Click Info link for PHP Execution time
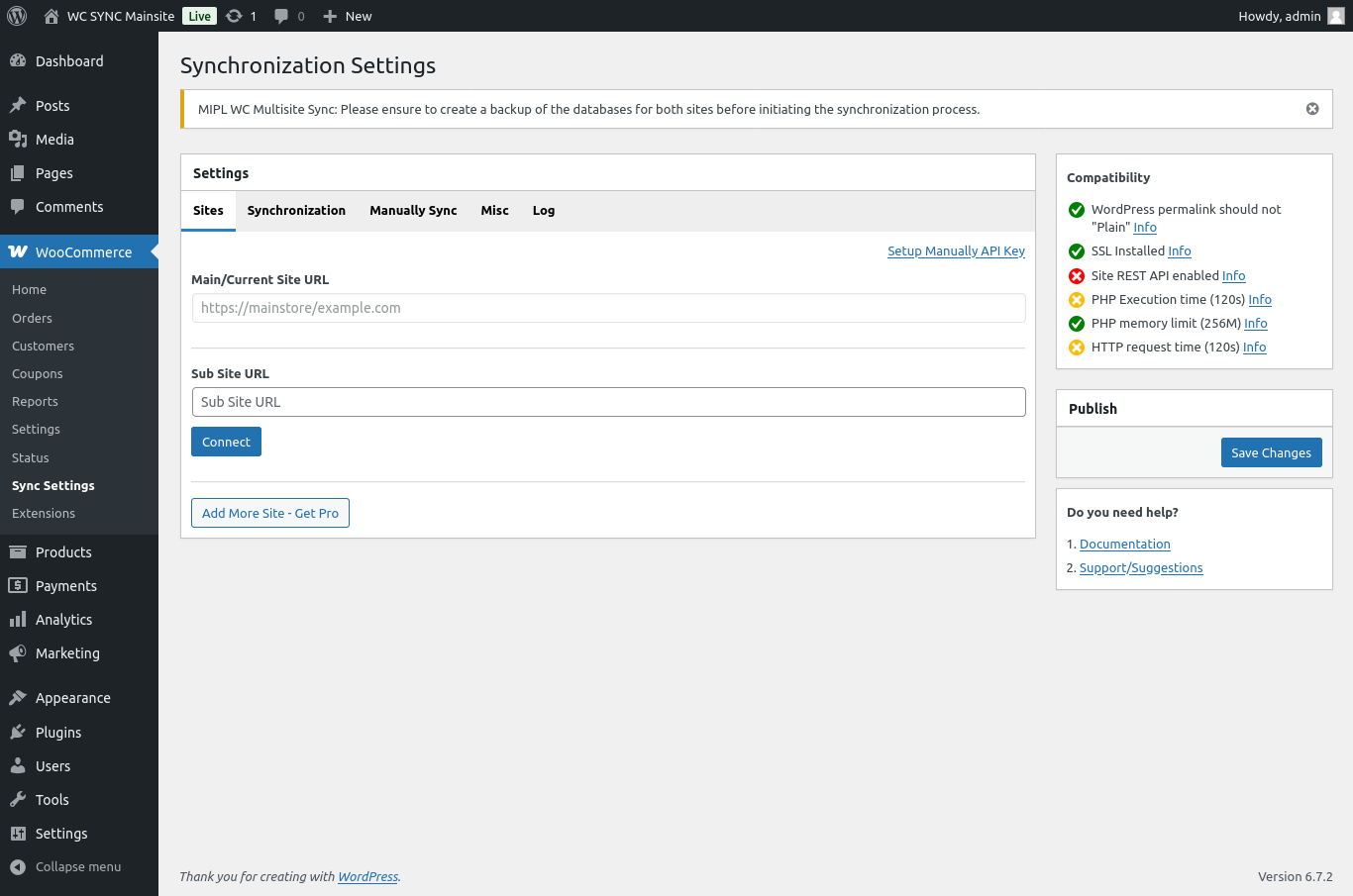This screenshot has width=1353, height=896. coord(1260,300)
